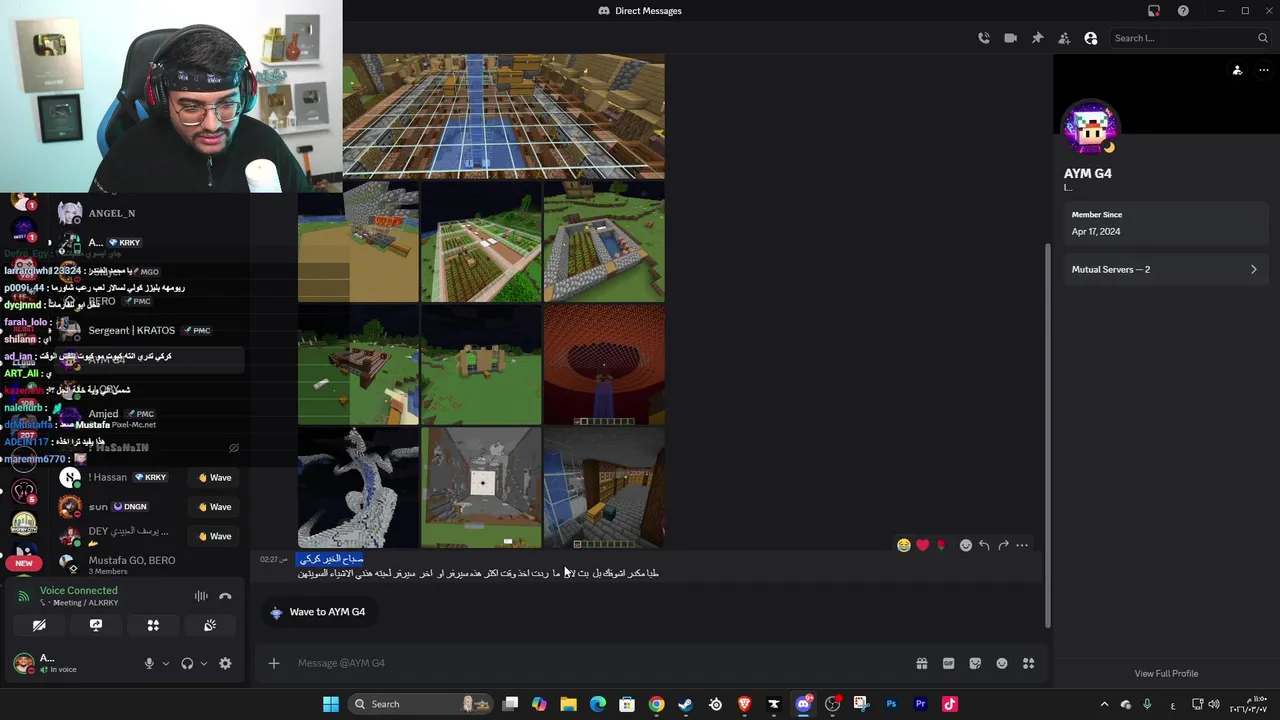Wave at sun
This screenshot has height=720, width=1280.
point(215,507)
